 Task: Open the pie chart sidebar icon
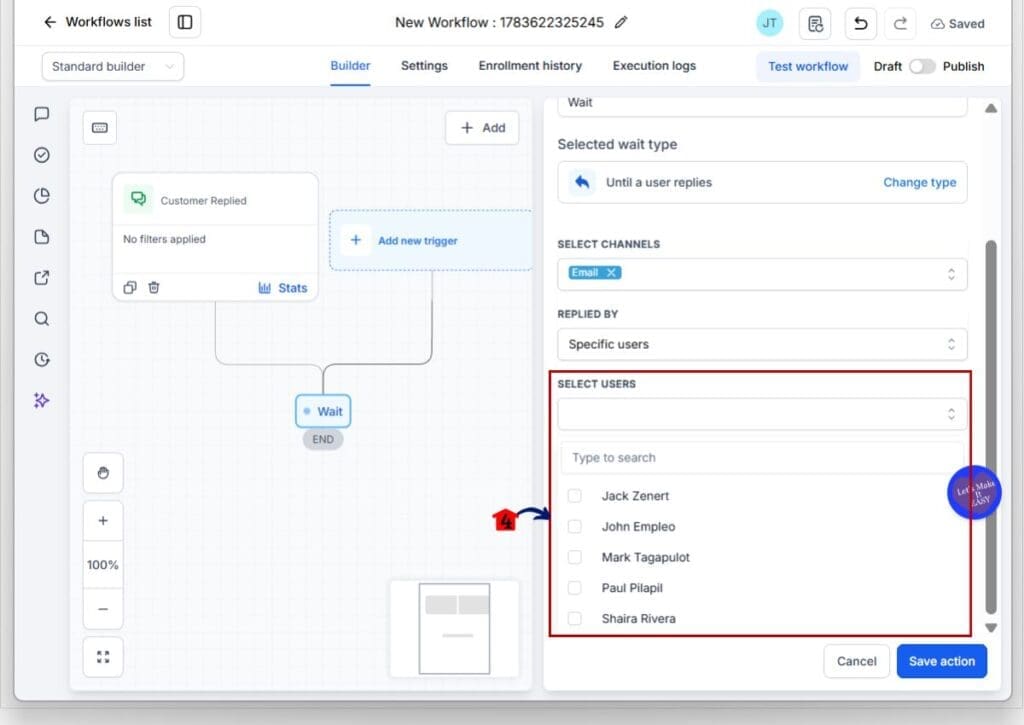coord(42,196)
